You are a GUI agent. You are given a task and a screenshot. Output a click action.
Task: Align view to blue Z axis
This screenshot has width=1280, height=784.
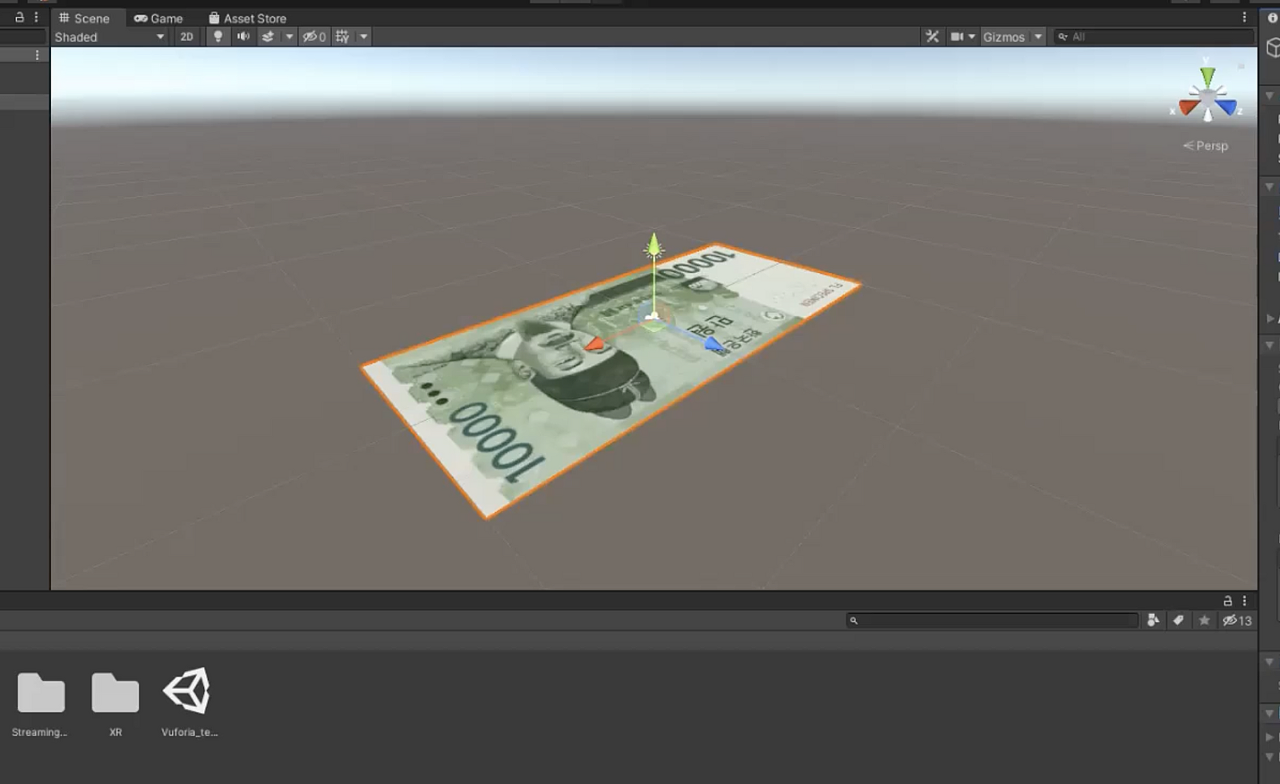[x=1228, y=107]
